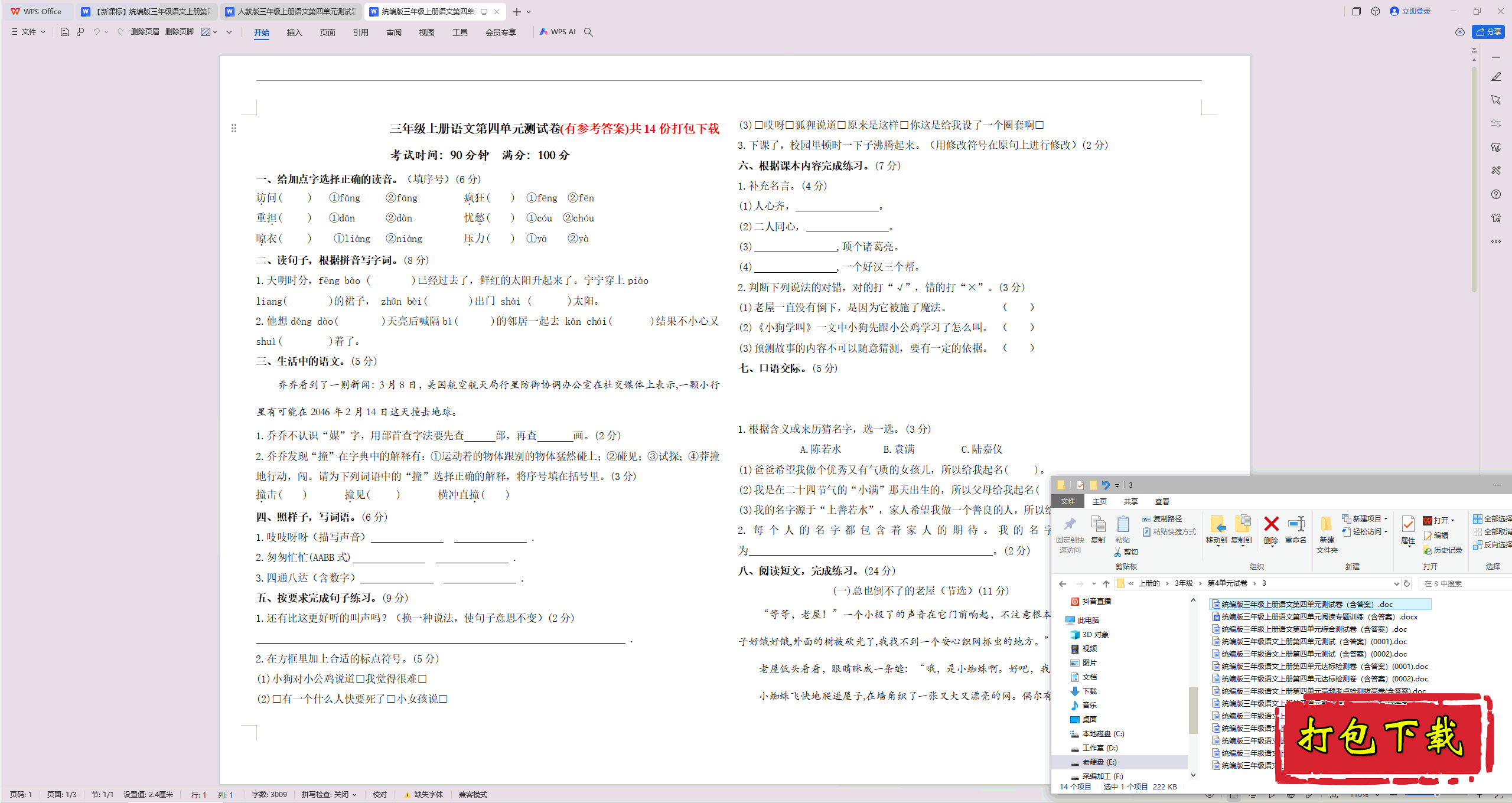Click the 复制 copy icon in Explorer clipboard group
This screenshot has height=803, width=1512.
click(x=1098, y=524)
